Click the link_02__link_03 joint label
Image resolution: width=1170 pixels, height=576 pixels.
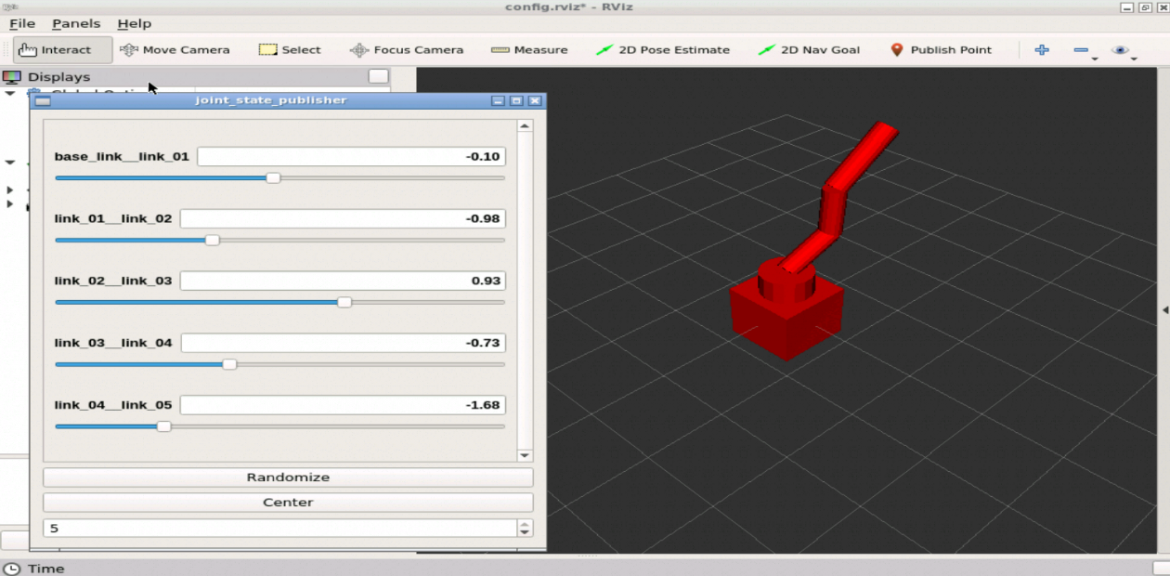pyautogui.click(x=113, y=281)
